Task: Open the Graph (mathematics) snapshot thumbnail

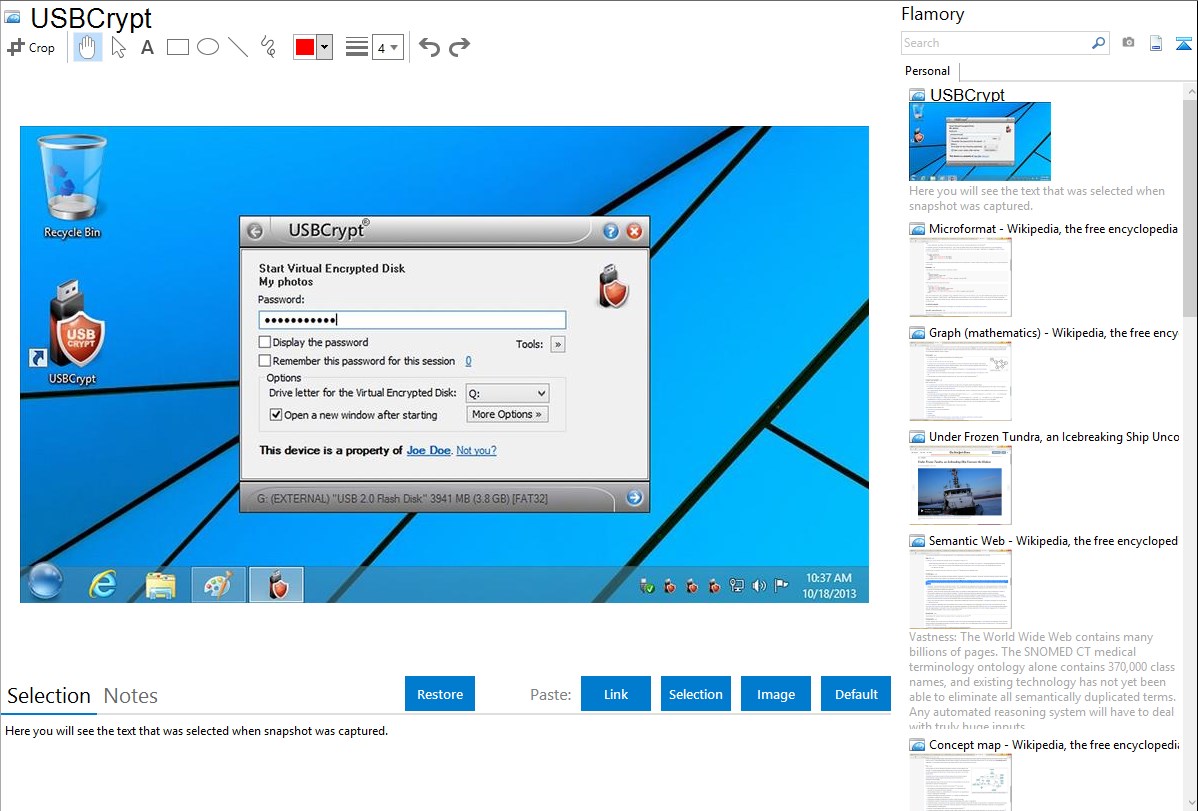Action: (x=960, y=381)
